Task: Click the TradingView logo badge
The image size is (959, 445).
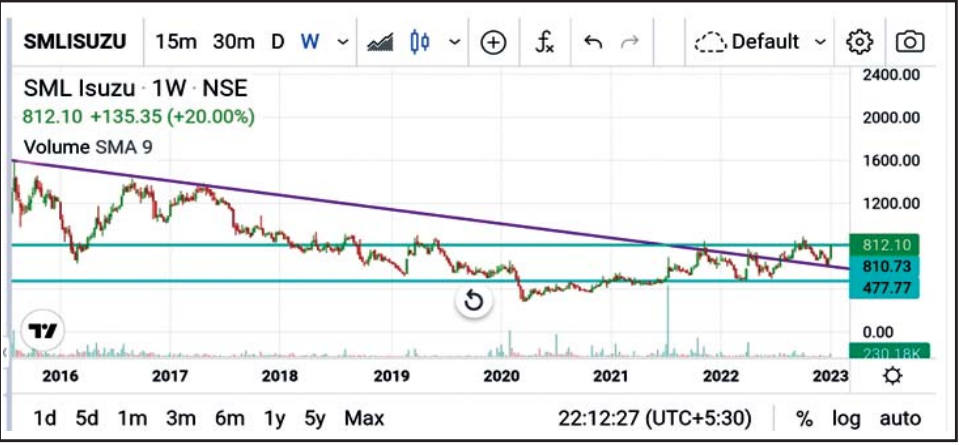Action: click(43, 331)
